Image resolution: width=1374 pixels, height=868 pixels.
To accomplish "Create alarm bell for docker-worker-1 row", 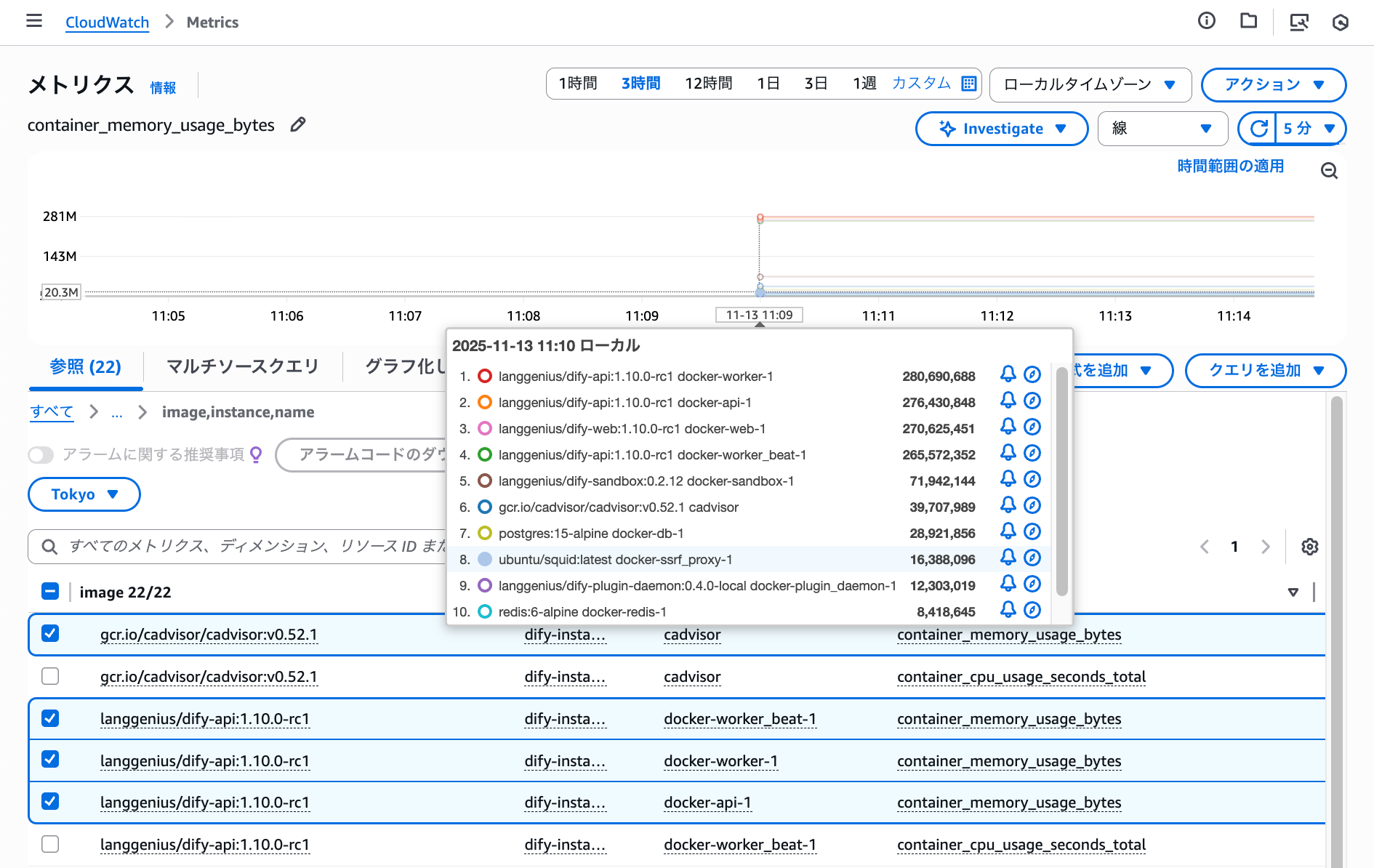I will (1008, 374).
